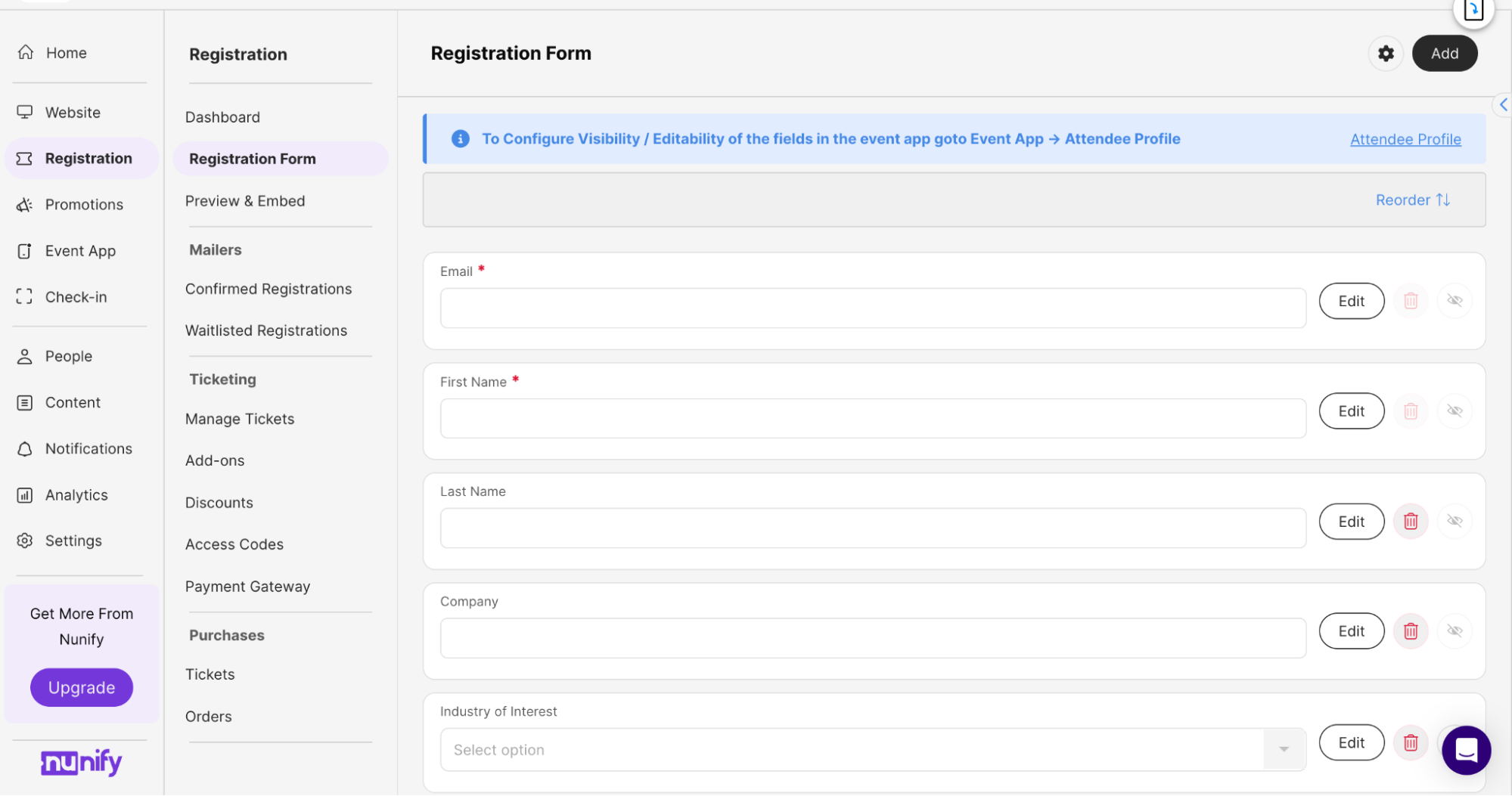Viewport: 1512px width, 796px height.
Task: Open Dashboard in Registration menu
Action: click(x=222, y=117)
